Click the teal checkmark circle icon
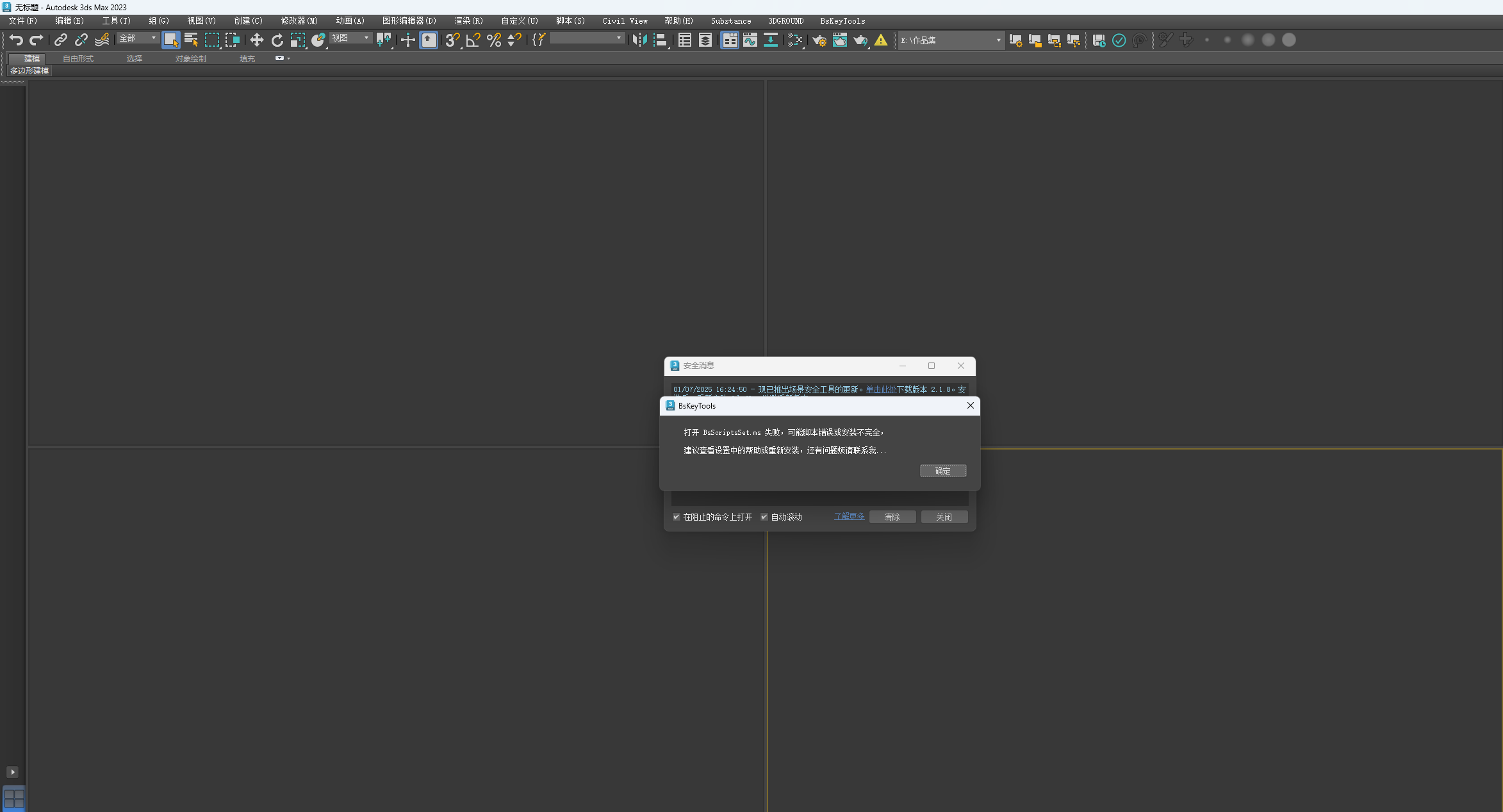The image size is (1503, 812). 1119,40
